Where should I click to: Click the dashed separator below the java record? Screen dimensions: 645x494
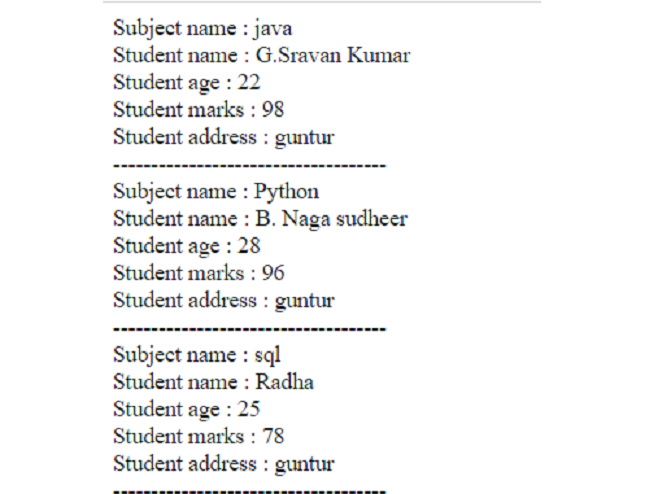249,163
